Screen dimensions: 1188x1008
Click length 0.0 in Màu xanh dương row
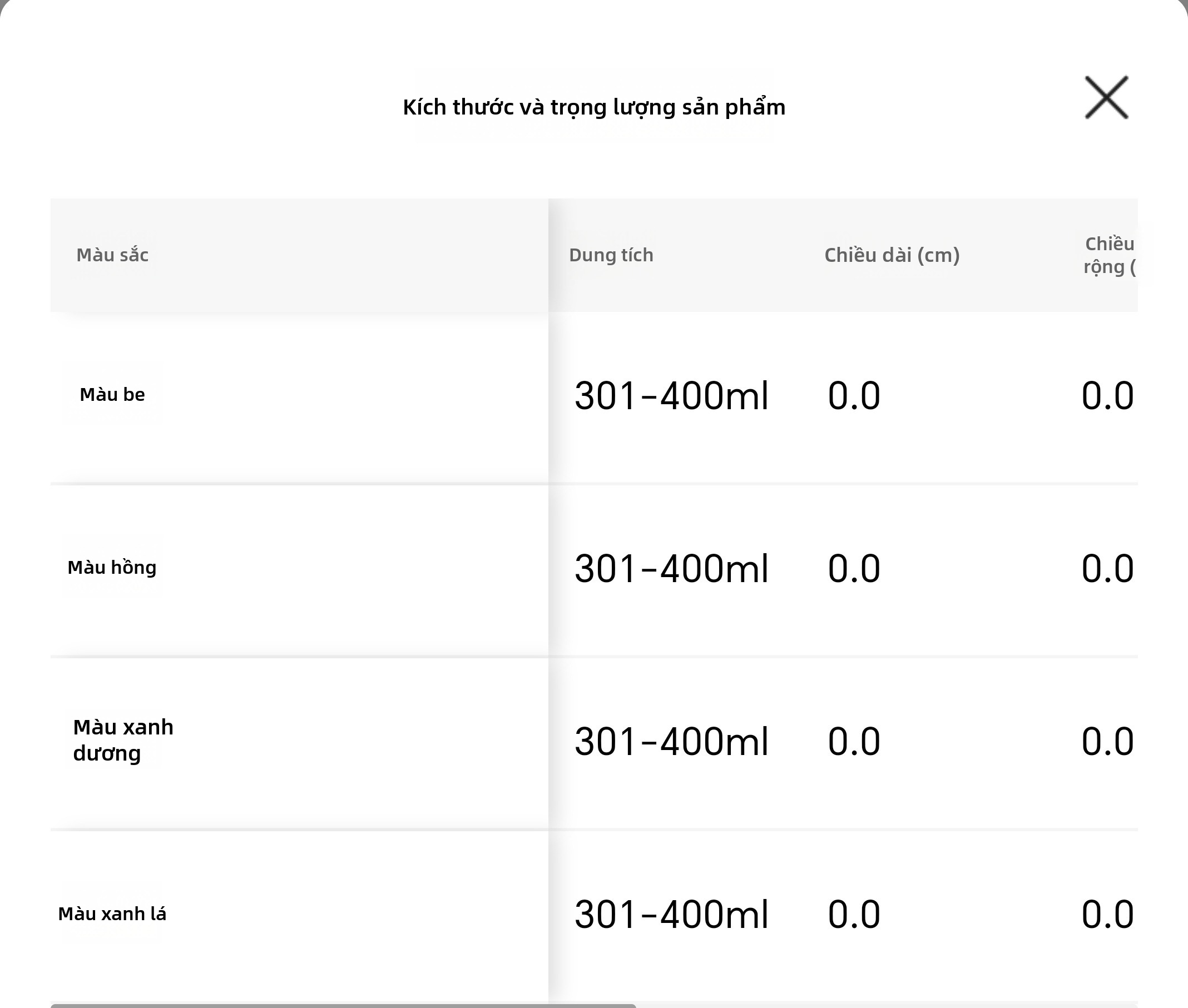click(854, 742)
